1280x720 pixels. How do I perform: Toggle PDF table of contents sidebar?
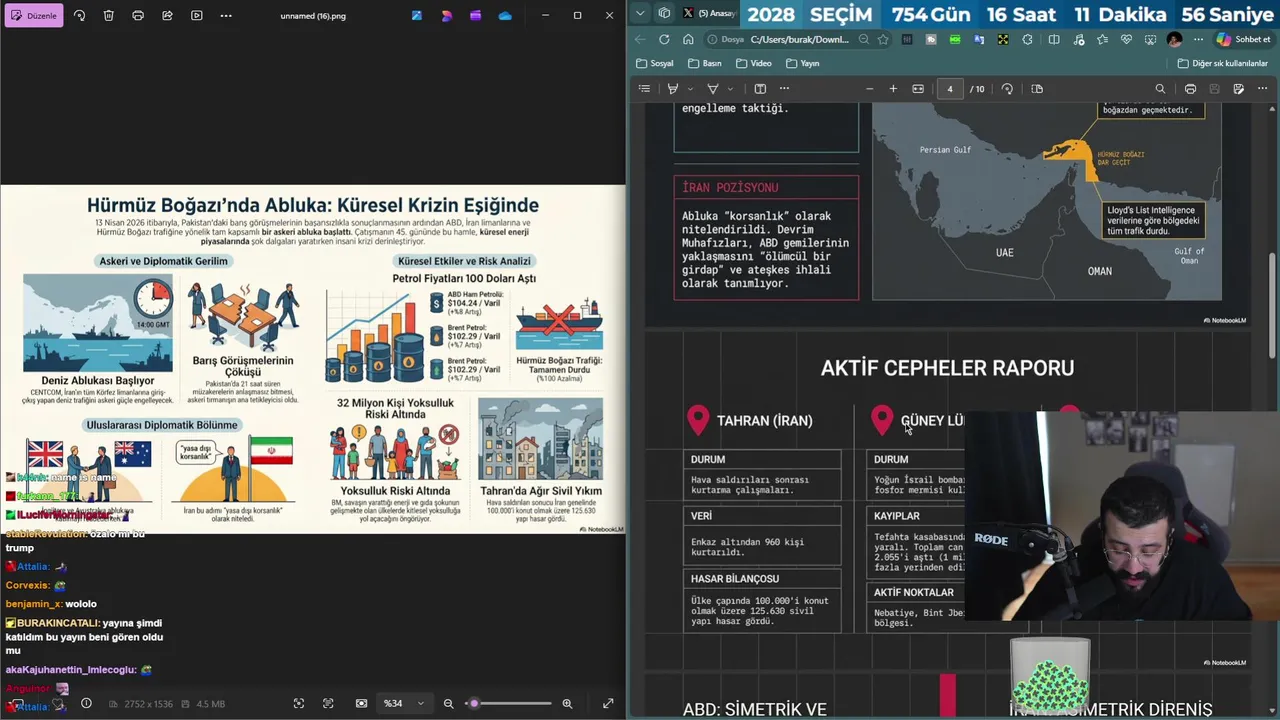tap(644, 89)
